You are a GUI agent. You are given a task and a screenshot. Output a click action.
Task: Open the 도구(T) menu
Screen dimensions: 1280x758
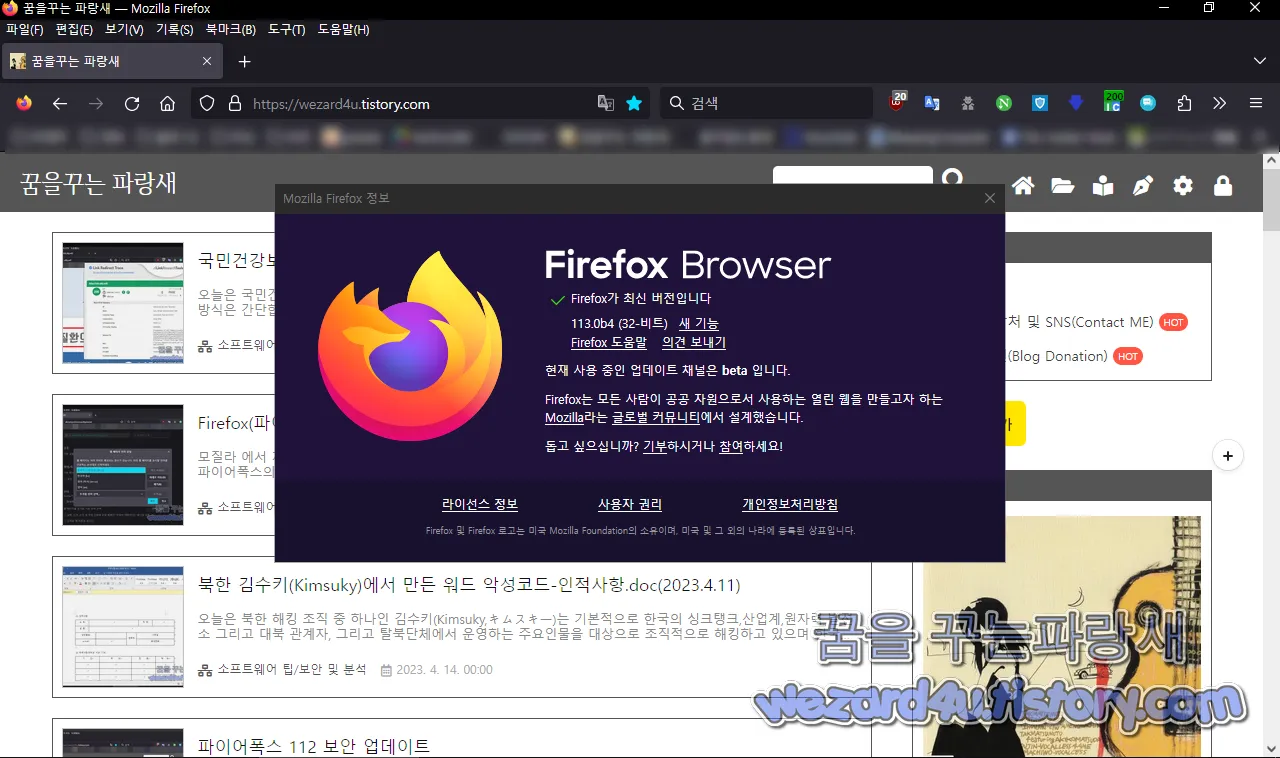(x=287, y=29)
